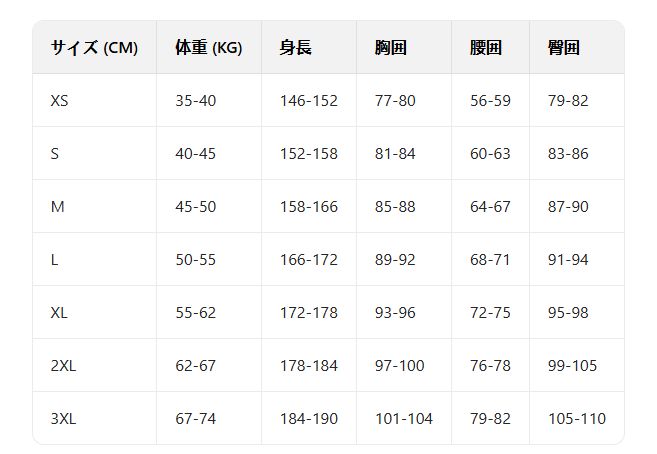Screen dimensions: 657x454
Task: Select the 胸囲 header cell
Action: click(390, 47)
